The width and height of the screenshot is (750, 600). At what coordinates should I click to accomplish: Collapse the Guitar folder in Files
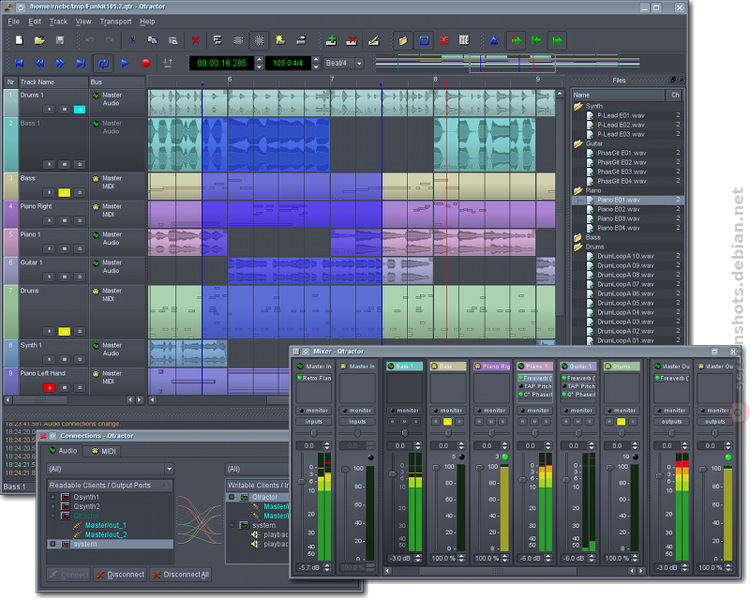(578, 144)
